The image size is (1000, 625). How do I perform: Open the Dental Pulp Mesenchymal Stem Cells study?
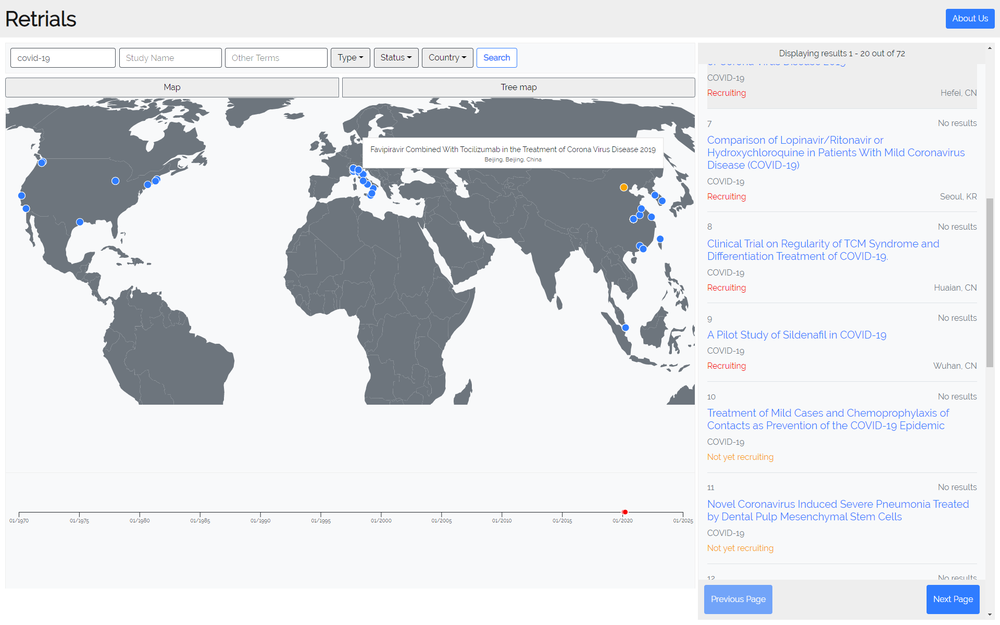837,510
